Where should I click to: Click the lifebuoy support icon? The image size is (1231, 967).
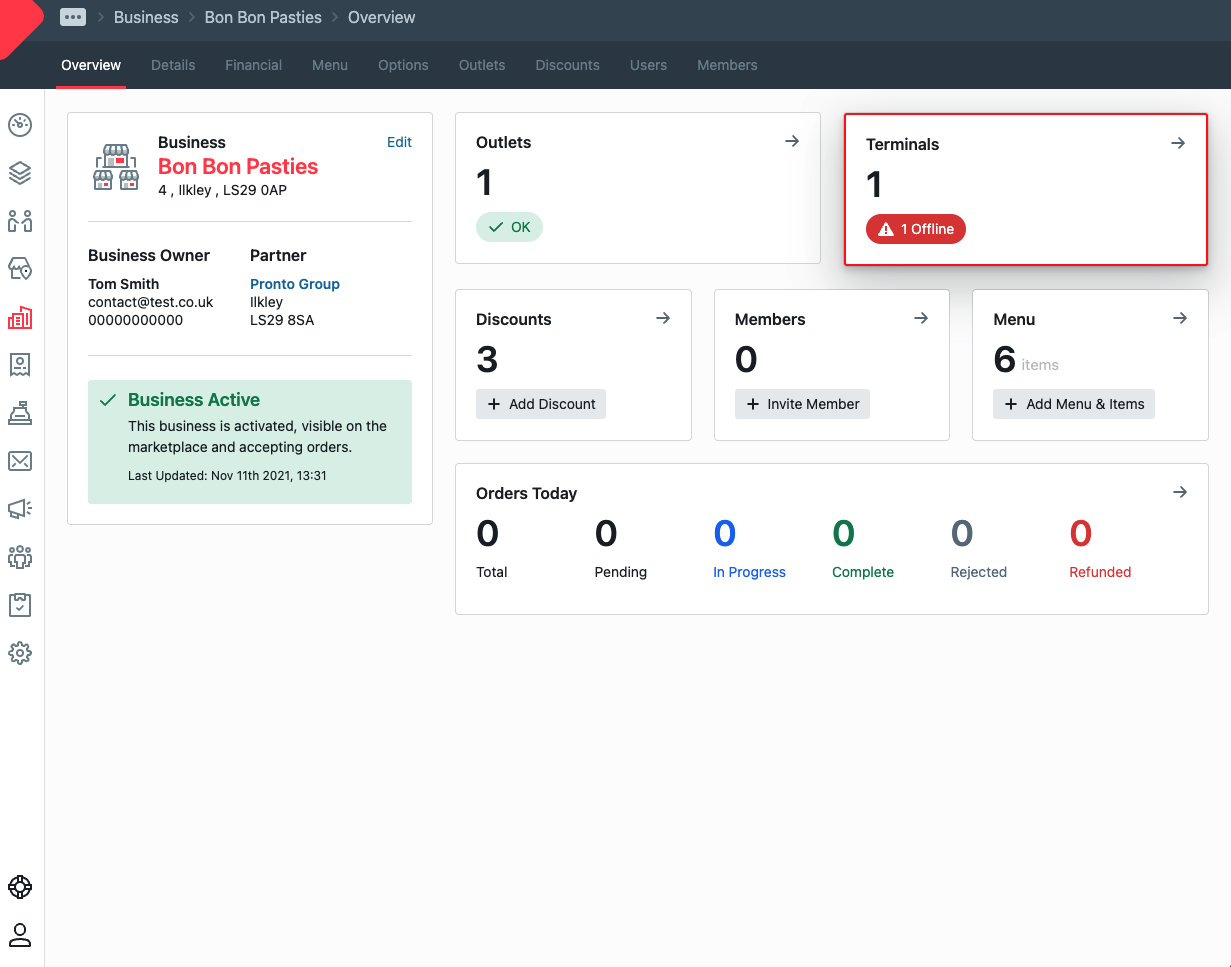coord(20,887)
